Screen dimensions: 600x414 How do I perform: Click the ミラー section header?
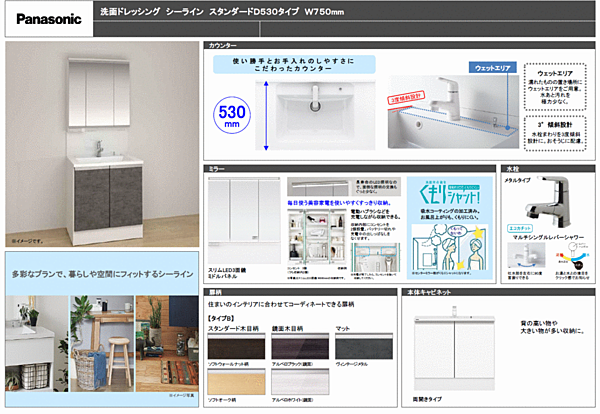click(349, 169)
